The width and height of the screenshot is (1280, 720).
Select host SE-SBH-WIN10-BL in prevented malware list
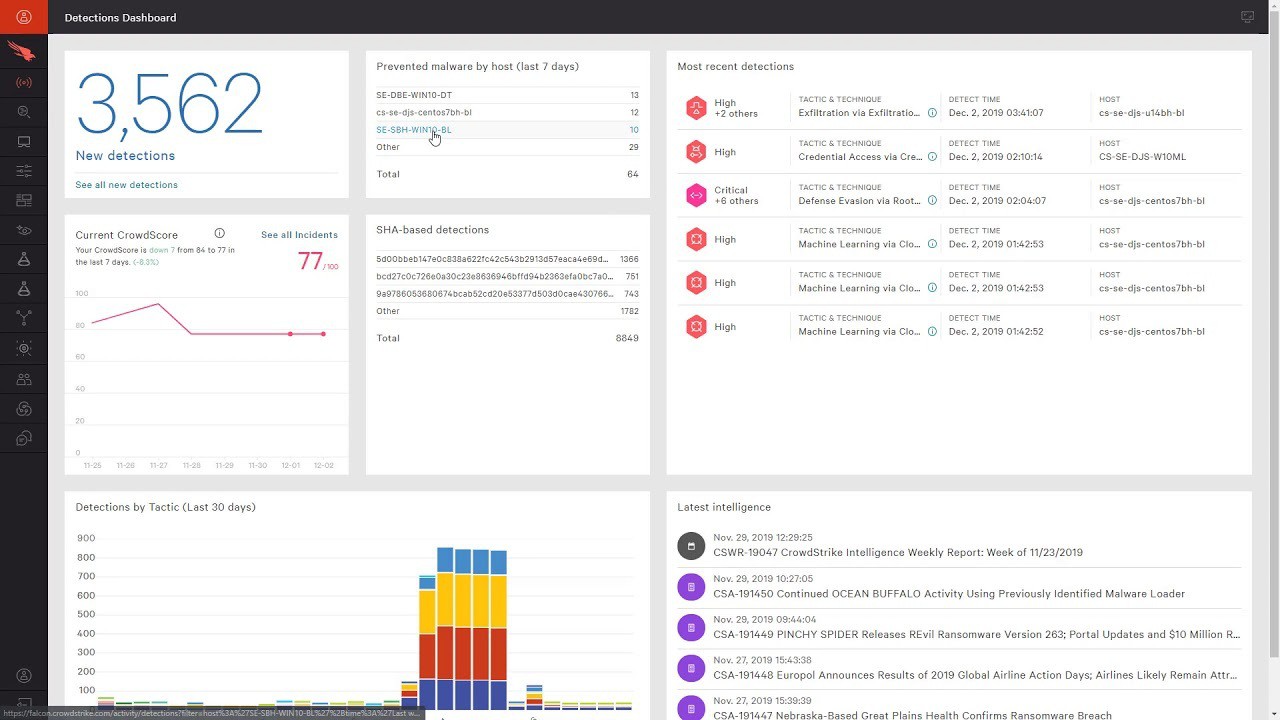coord(414,130)
